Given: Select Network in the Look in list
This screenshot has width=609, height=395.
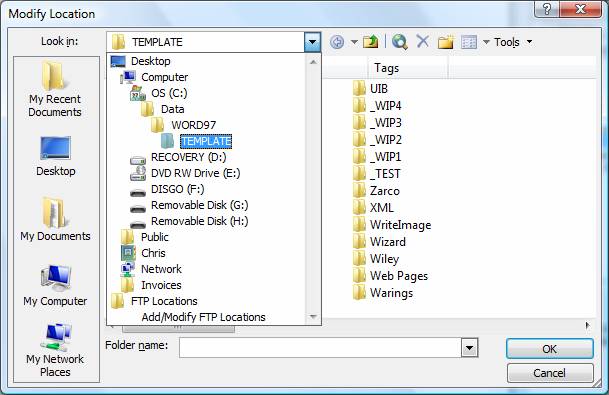Looking at the screenshot, I should (151, 269).
